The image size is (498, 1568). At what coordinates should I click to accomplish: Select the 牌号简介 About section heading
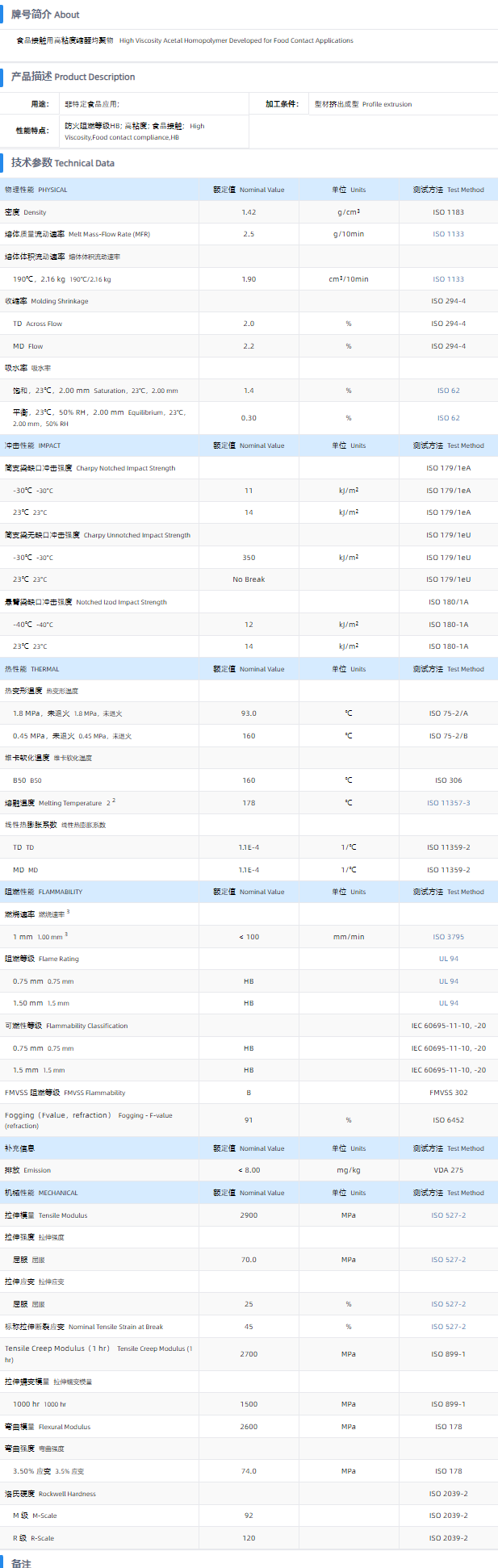pyautogui.click(x=45, y=15)
